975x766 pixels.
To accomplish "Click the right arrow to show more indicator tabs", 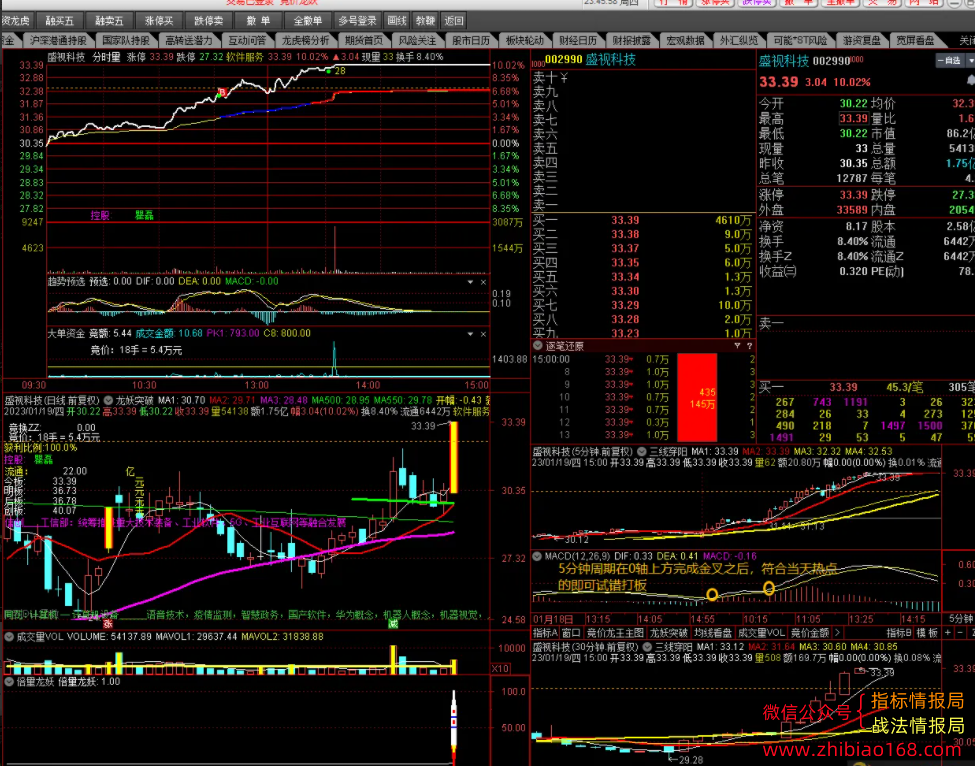I will click(x=838, y=633).
